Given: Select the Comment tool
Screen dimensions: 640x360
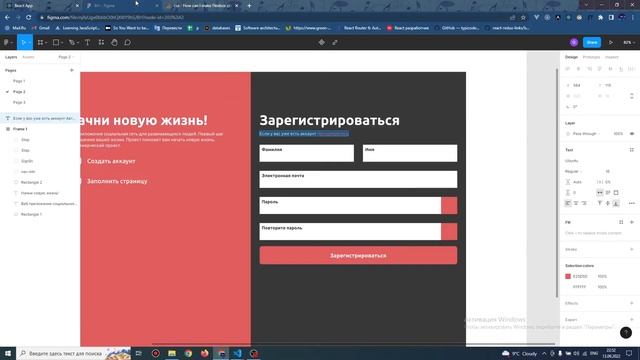Looking at the screenshot, I should point(127,42).
